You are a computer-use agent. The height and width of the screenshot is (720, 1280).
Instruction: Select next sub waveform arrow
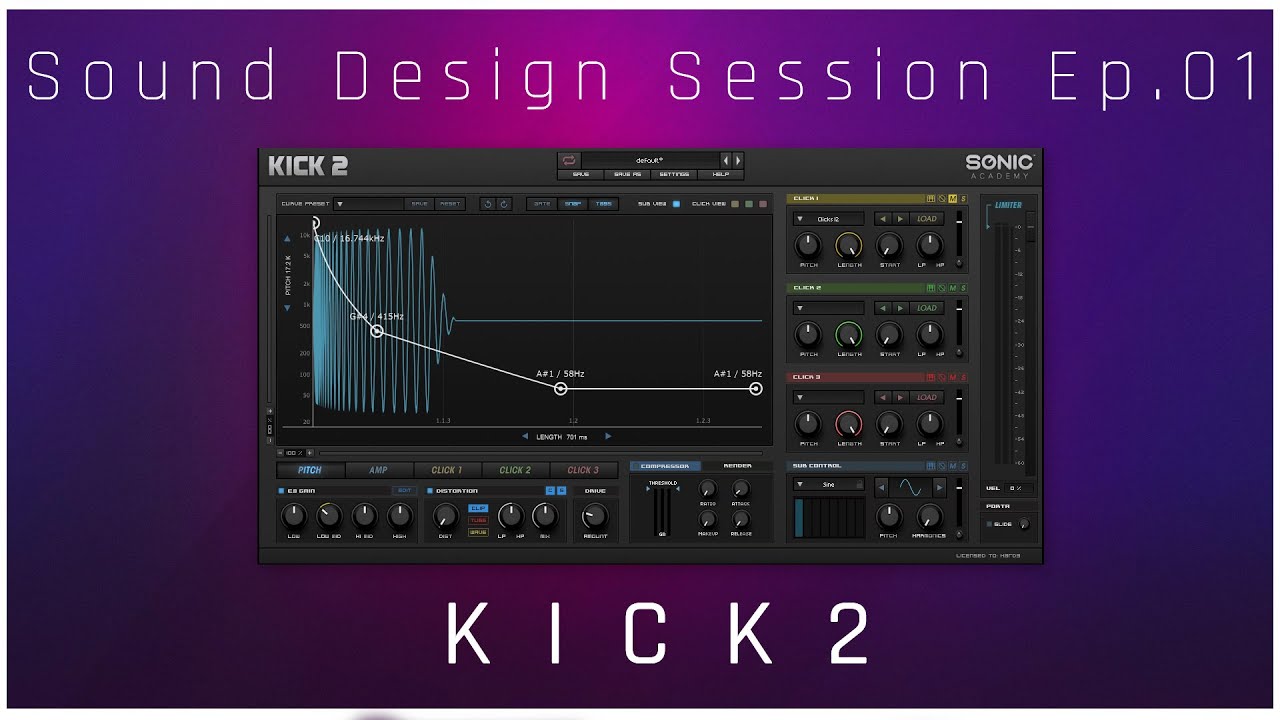[938, 487]
